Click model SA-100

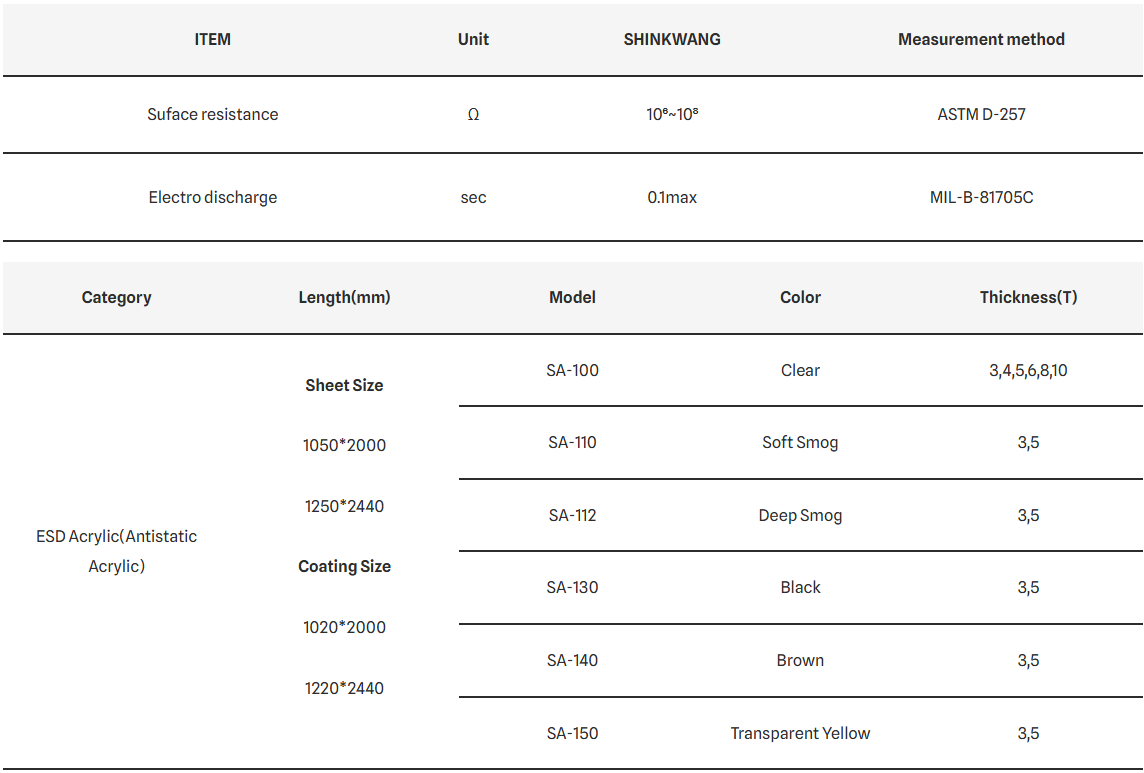[572, 370]
